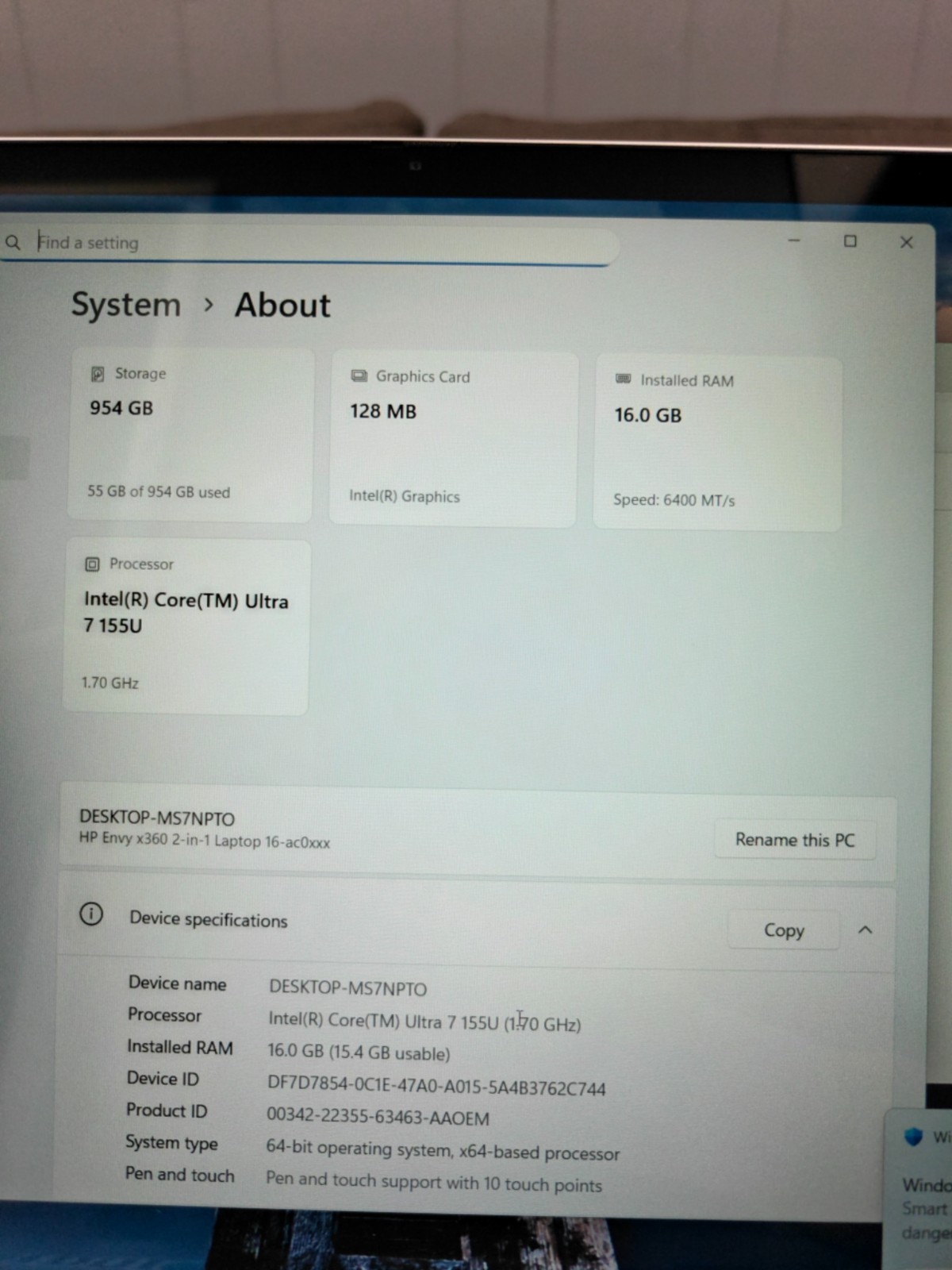Viewport: 952px width, 1270px height.
Task: Open the Processor card
Action: point(186,626)
